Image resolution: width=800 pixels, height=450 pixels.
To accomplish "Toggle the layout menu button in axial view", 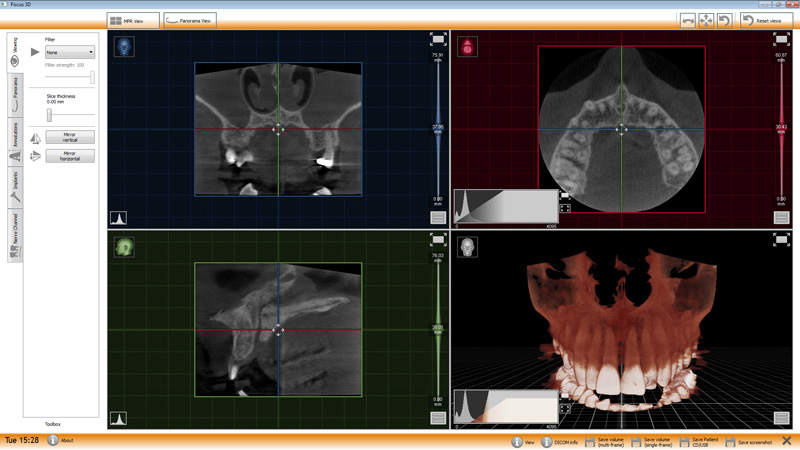I will [781, 217].
